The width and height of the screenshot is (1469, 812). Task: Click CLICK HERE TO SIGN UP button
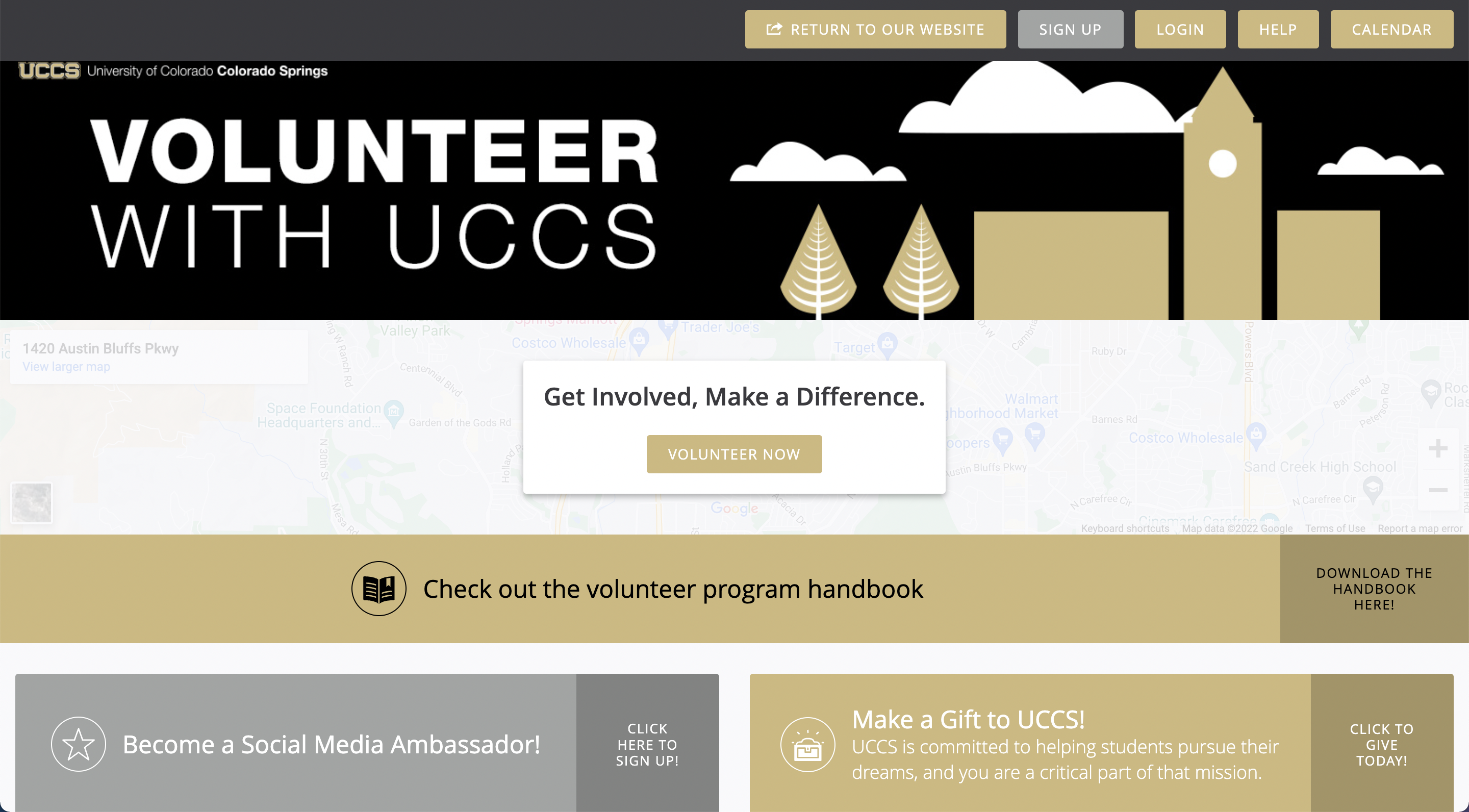pyautogui.click(x=647, y=744)
